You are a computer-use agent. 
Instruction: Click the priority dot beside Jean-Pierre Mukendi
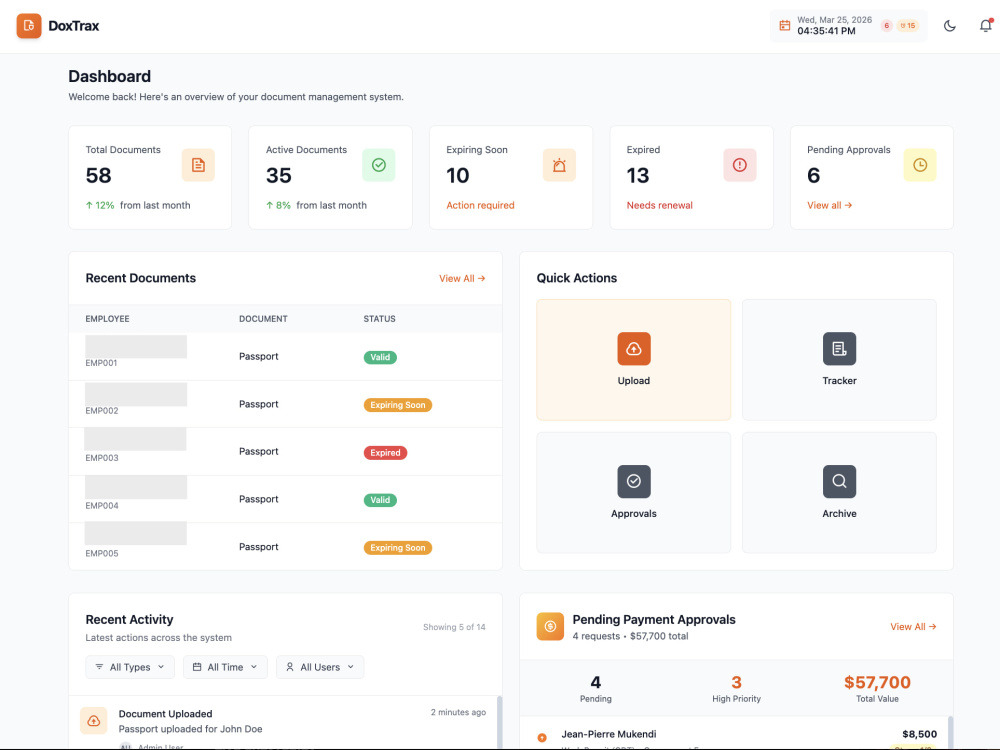[x=542, y=738]
